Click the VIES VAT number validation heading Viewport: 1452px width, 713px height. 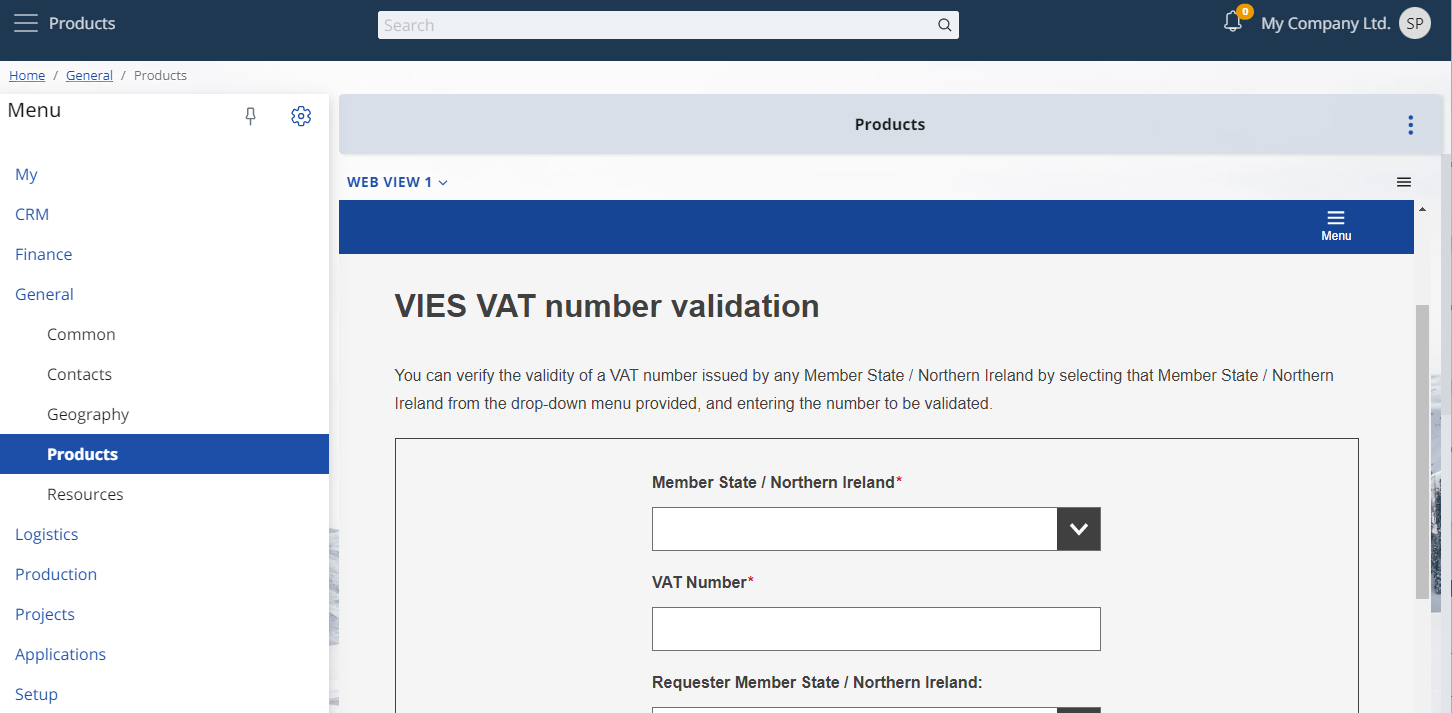tap(607, 306)
